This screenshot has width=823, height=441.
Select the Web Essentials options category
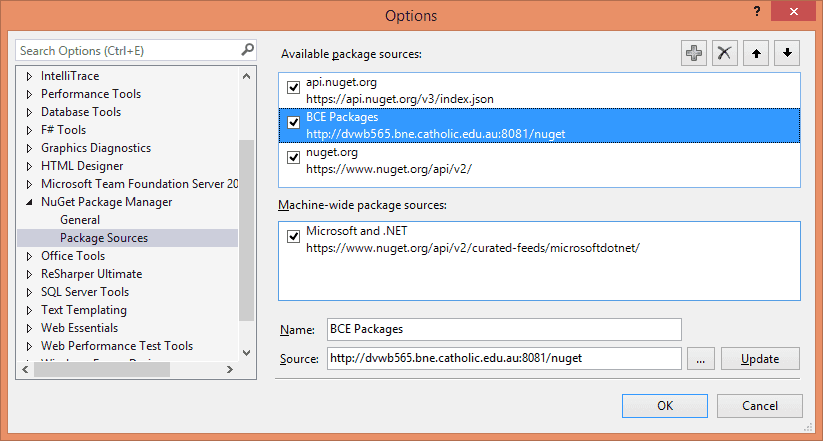pyautogui.click(x=79, y=328)
